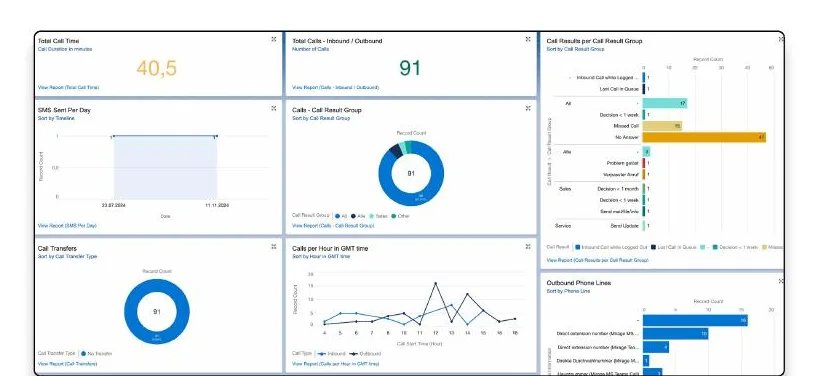The height and width of the screenshot is (376, 817).
Task: Click the Direct extension number bar showing 10
Action: point(675,333)
